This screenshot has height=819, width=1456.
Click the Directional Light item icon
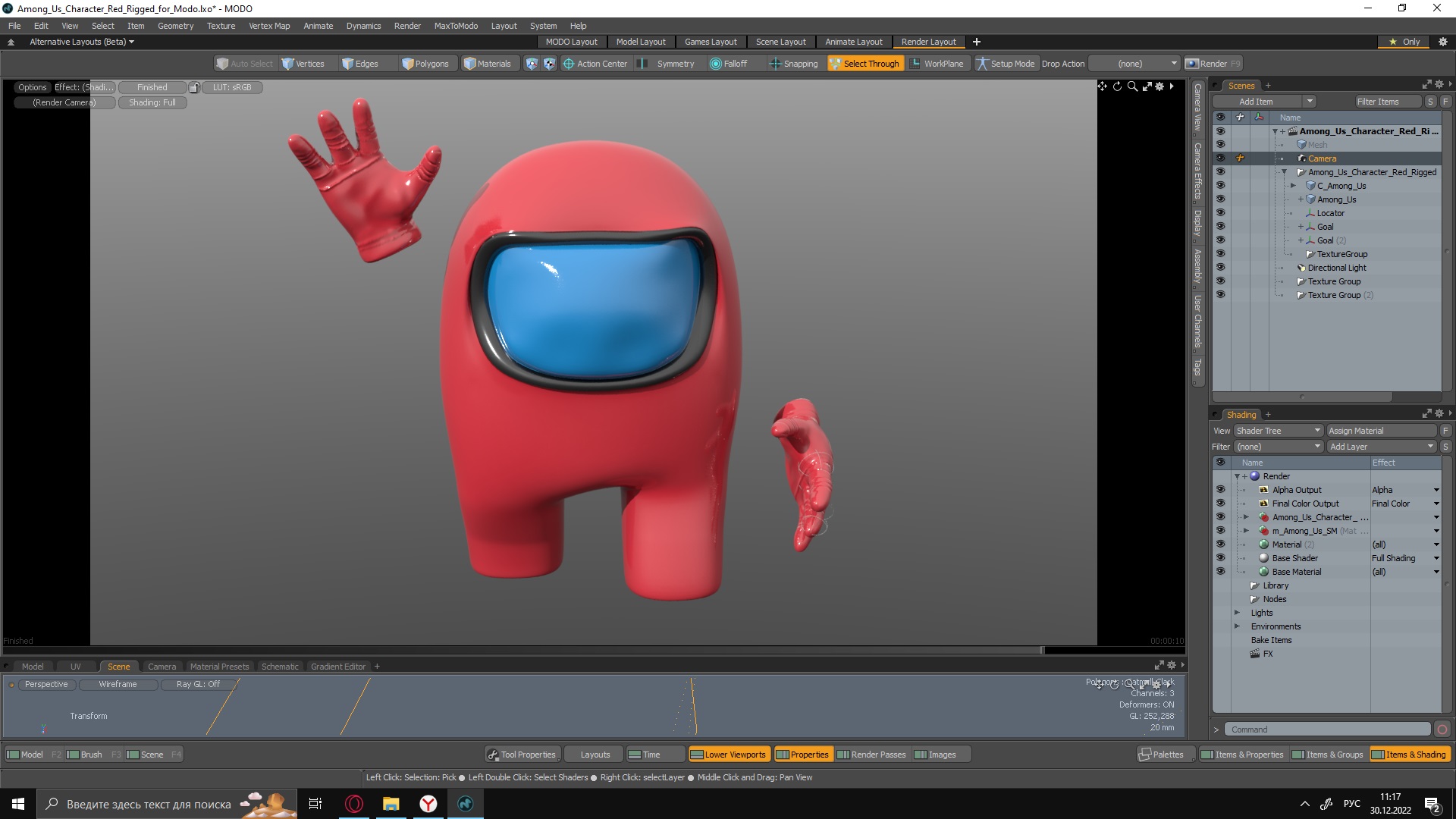(1302, 268)
